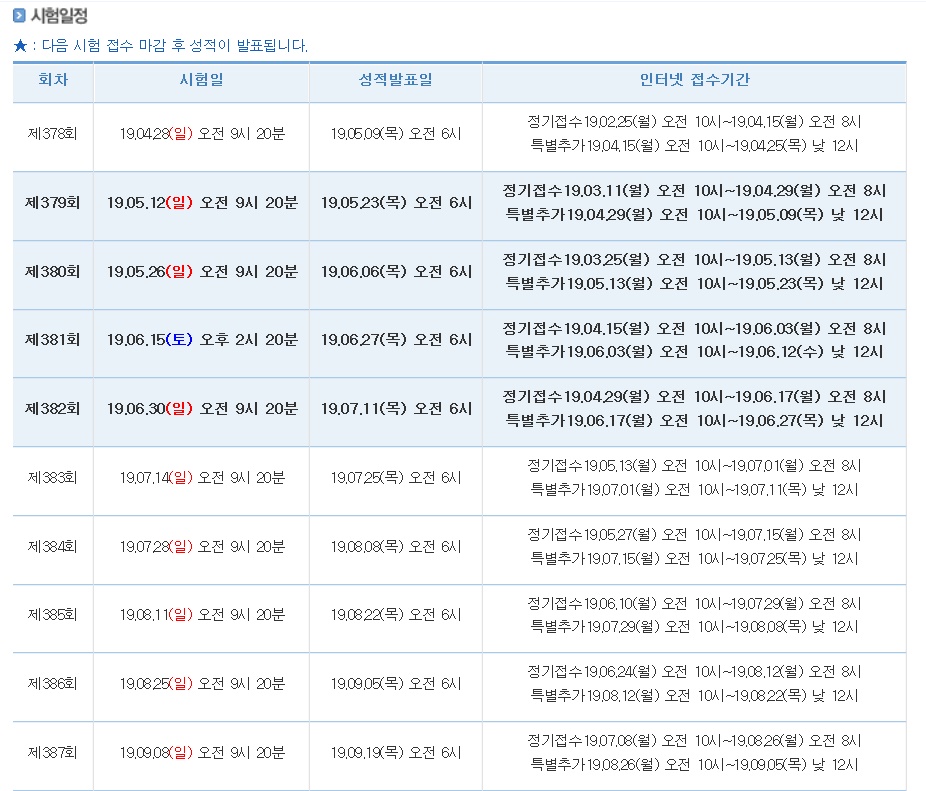Click 특별추가 line starting 19.04.29(월) for 제379회
Screen dimensions: 926x791
(694, 214)
